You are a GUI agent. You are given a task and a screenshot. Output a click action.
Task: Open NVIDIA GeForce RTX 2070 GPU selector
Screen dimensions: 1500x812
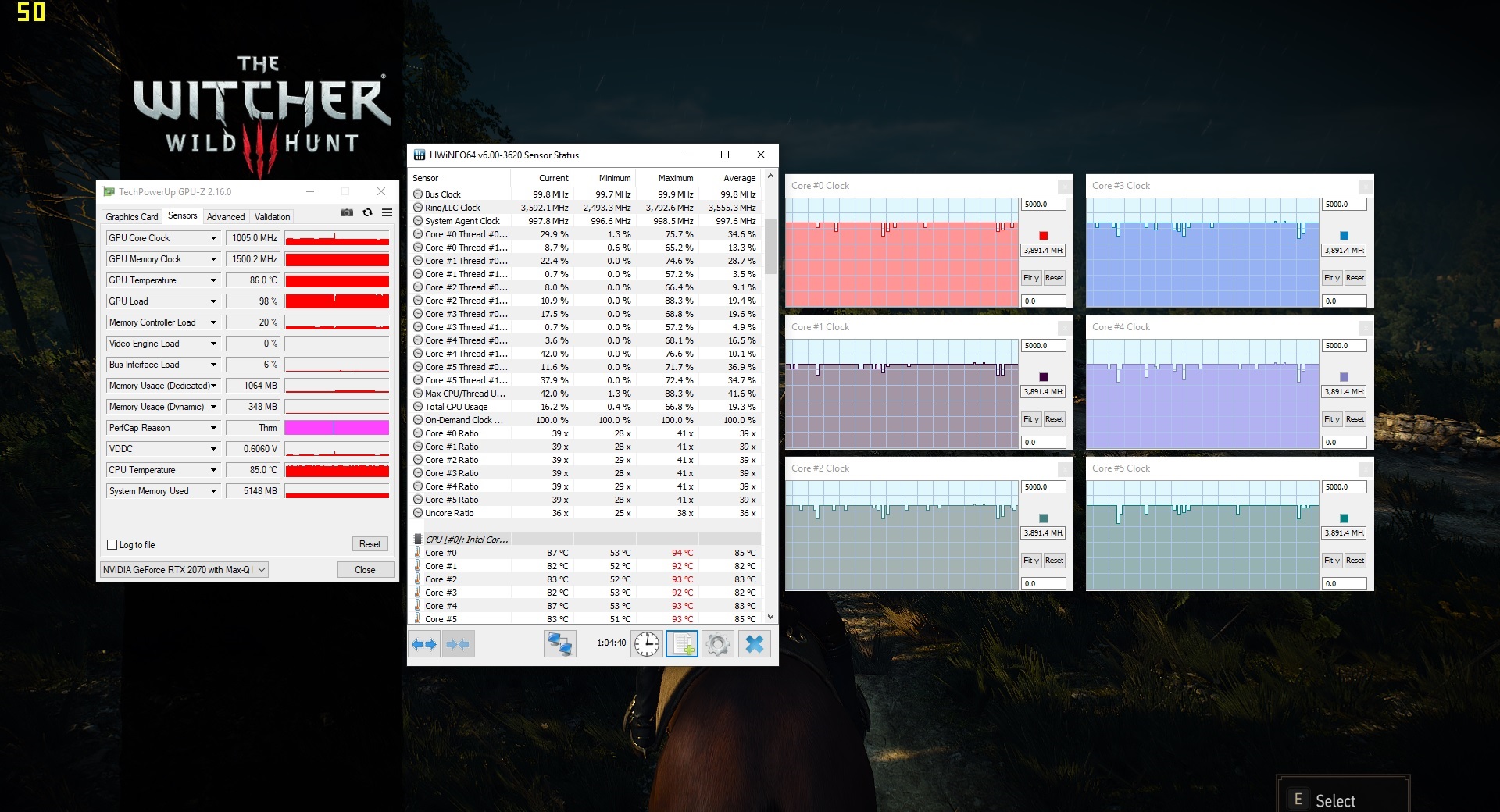[184, 570]
